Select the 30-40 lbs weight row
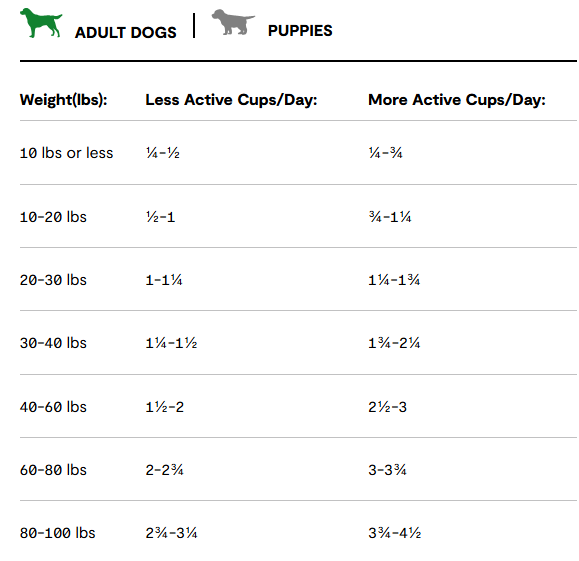Screen dimensions: 579x561 298,343
